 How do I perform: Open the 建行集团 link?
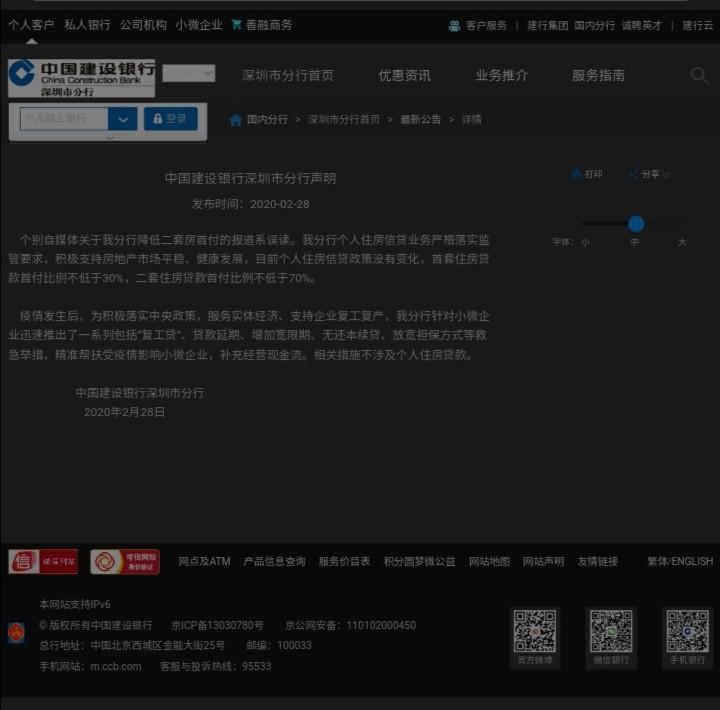tap(548, 26)
